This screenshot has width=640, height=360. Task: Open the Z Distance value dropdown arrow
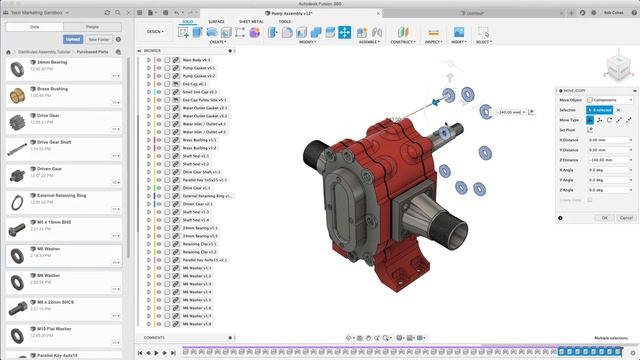point(631,160)
